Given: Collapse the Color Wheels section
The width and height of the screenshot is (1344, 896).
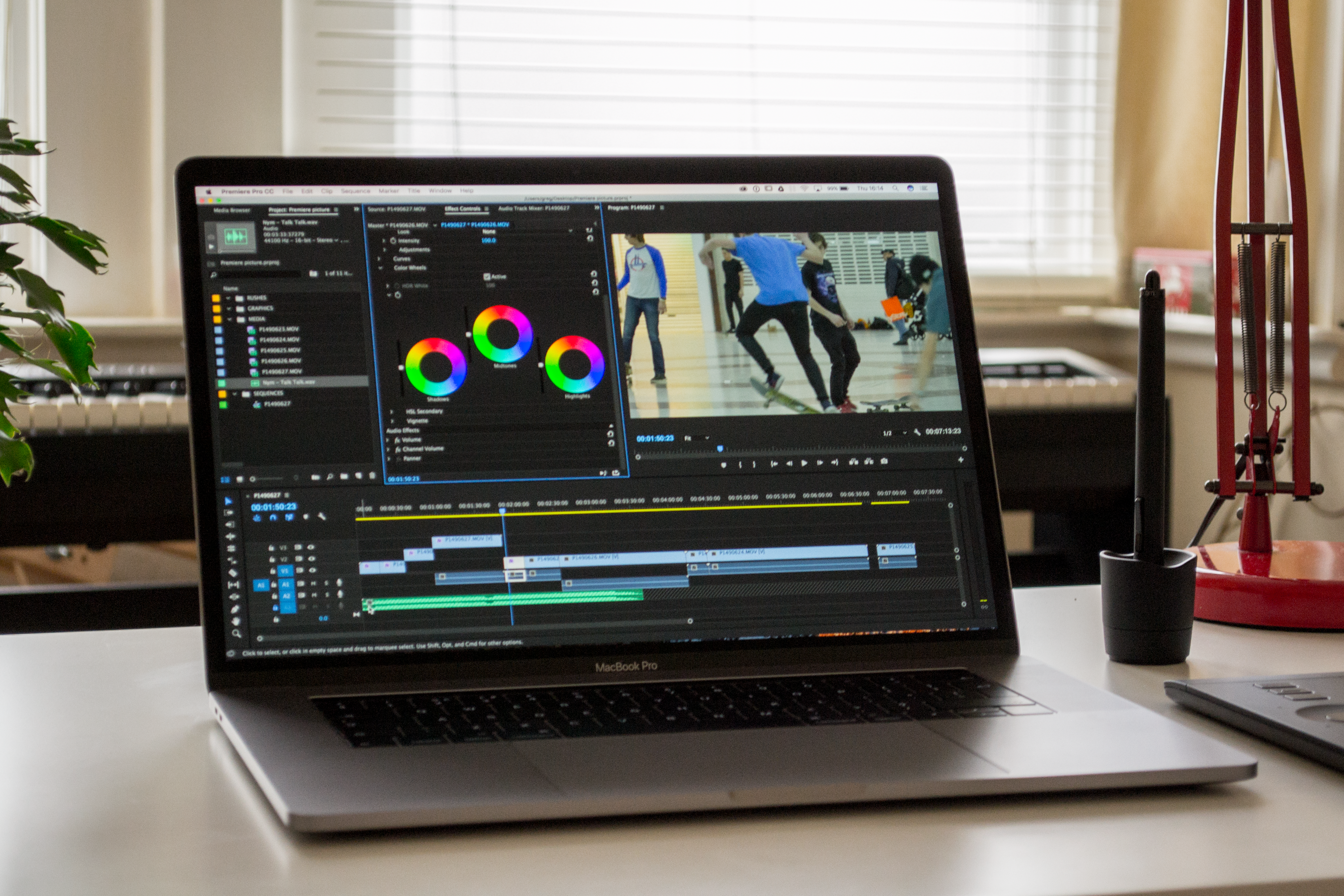Looking at the screenshot, I should [x=380, y=268].
